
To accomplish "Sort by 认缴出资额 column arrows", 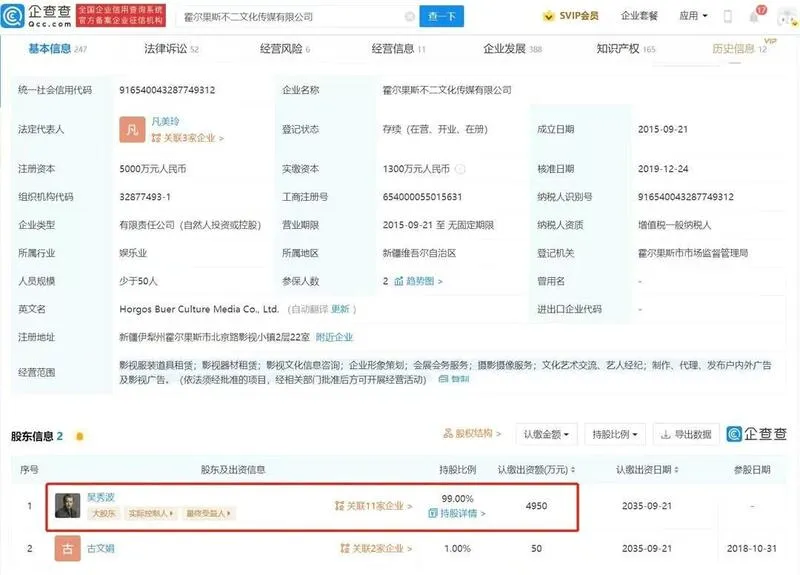I will point(573,469).
